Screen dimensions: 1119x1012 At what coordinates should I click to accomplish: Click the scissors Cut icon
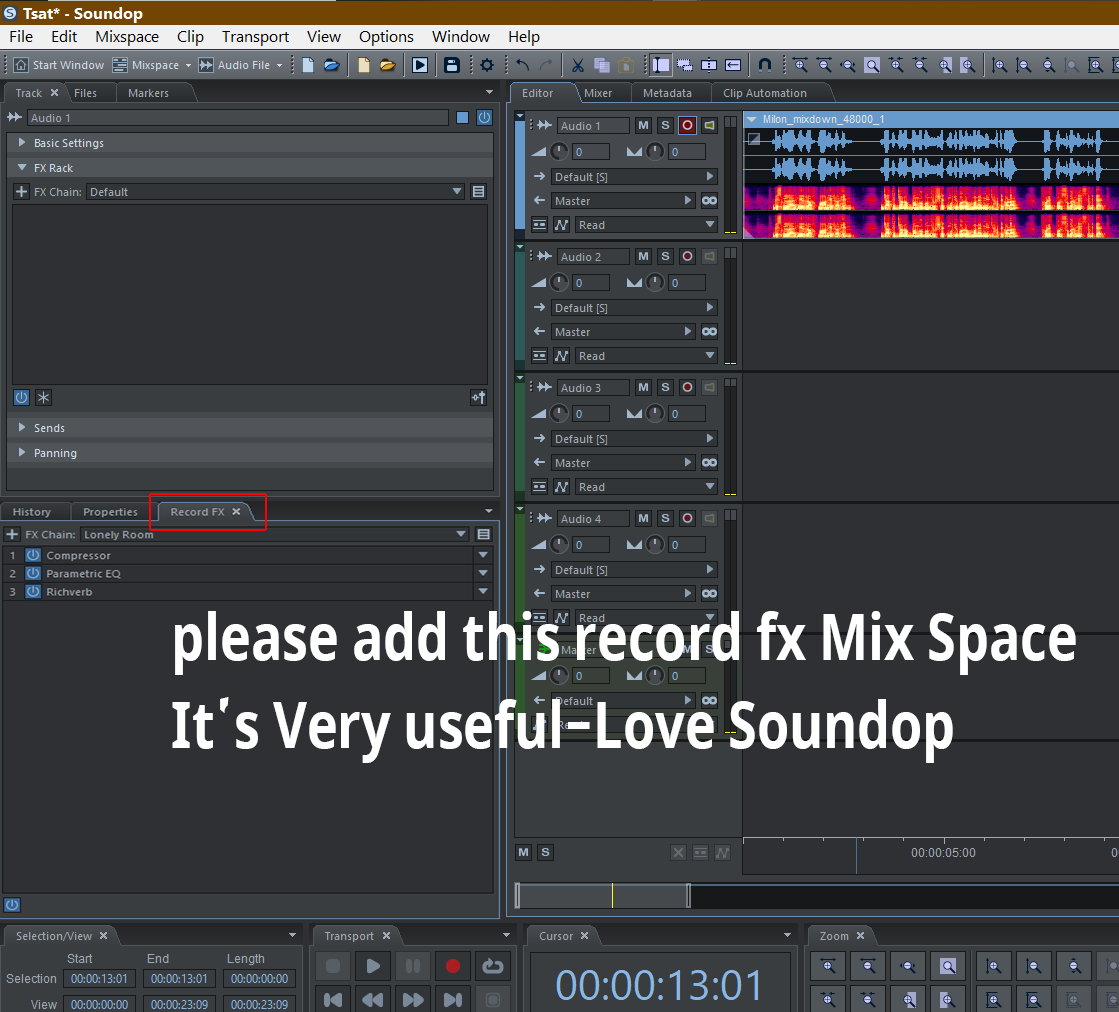[x=577, y=65]
